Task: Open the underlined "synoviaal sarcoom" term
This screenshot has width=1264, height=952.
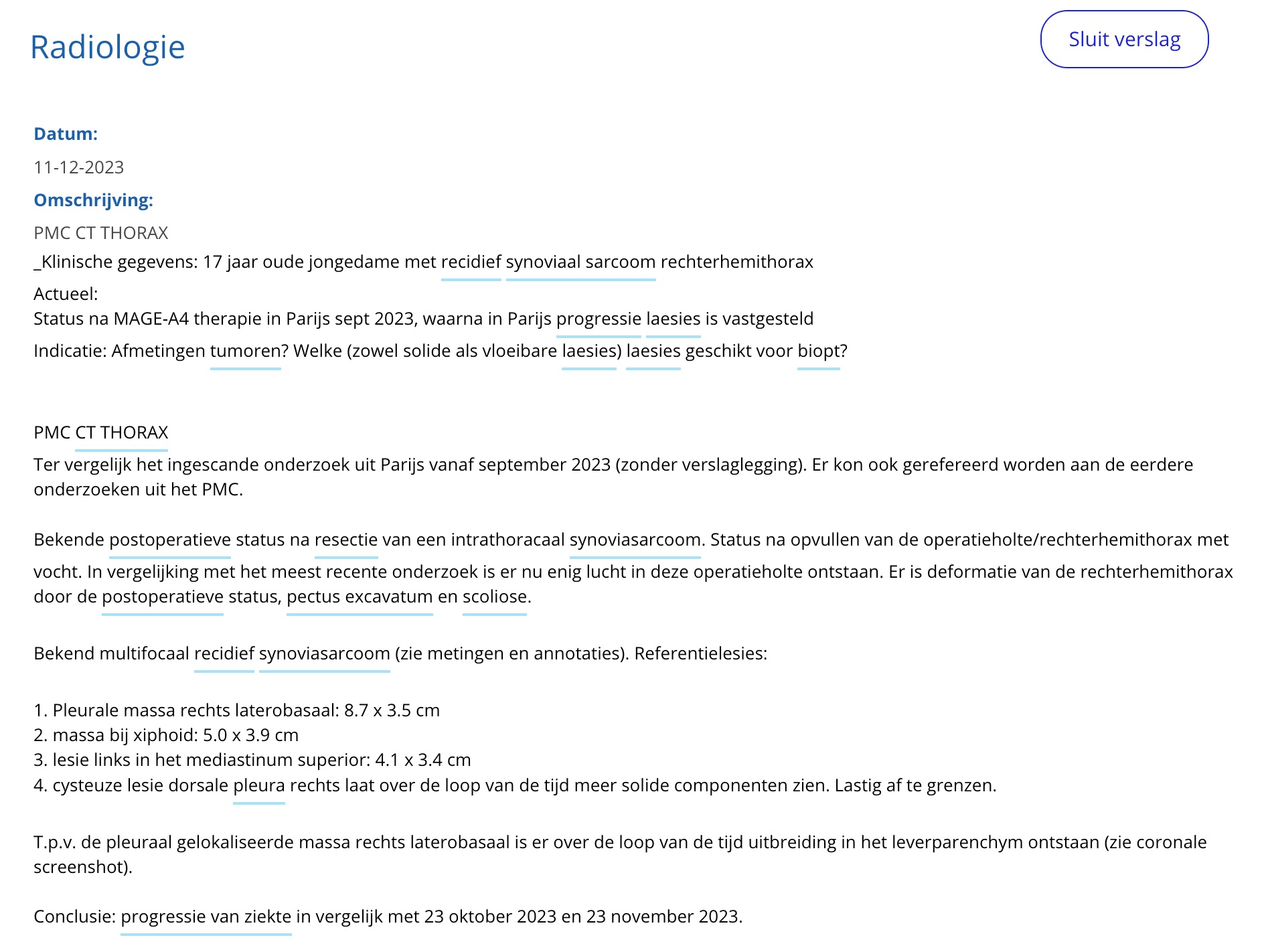Action: (580, 262)
